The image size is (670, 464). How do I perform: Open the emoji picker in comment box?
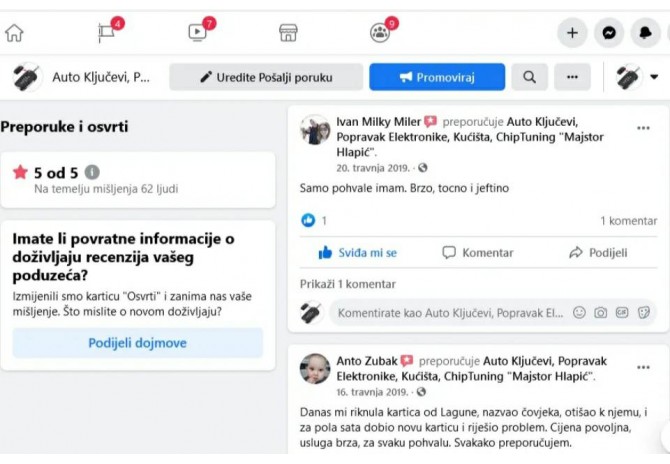click(579, 313)
